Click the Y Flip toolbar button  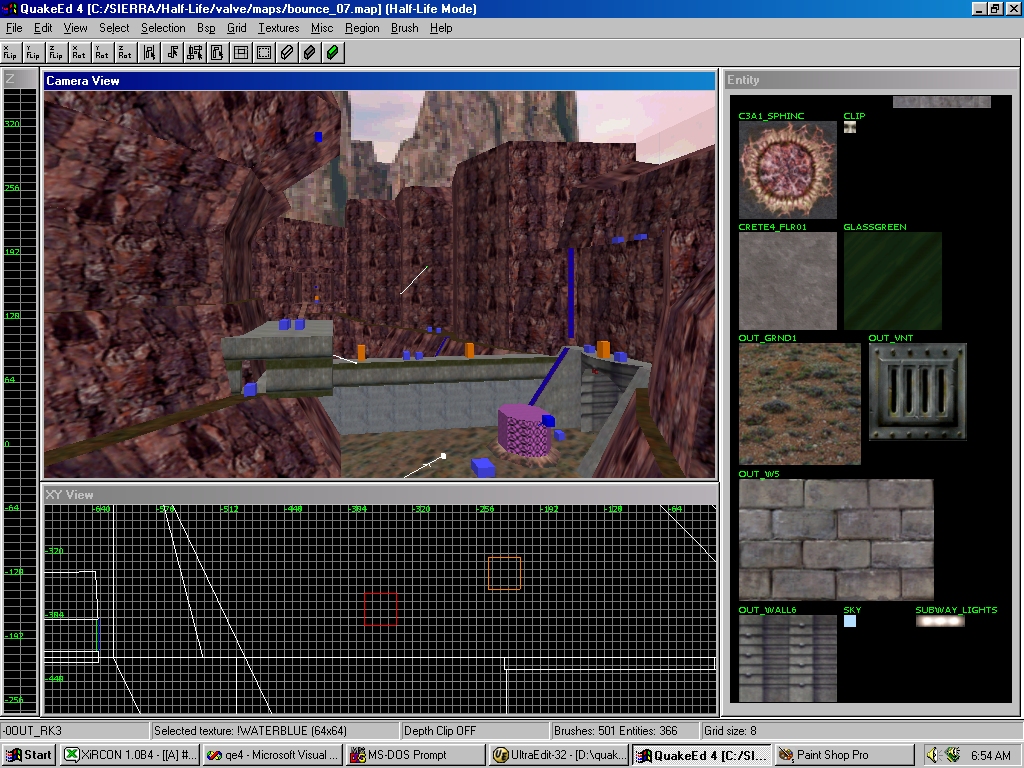click(34, 52)
